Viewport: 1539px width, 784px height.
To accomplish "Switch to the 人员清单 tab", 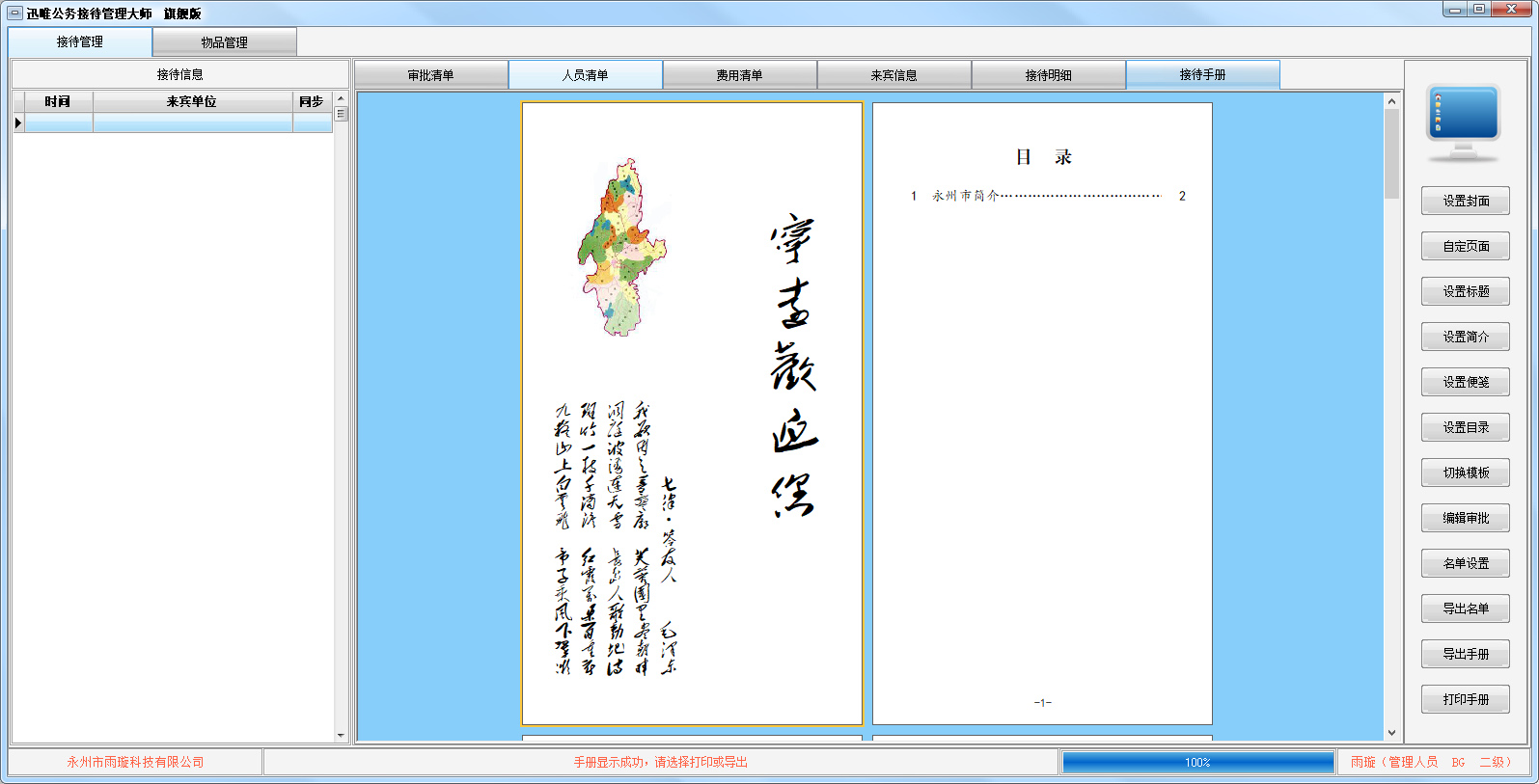I will 586,75.
